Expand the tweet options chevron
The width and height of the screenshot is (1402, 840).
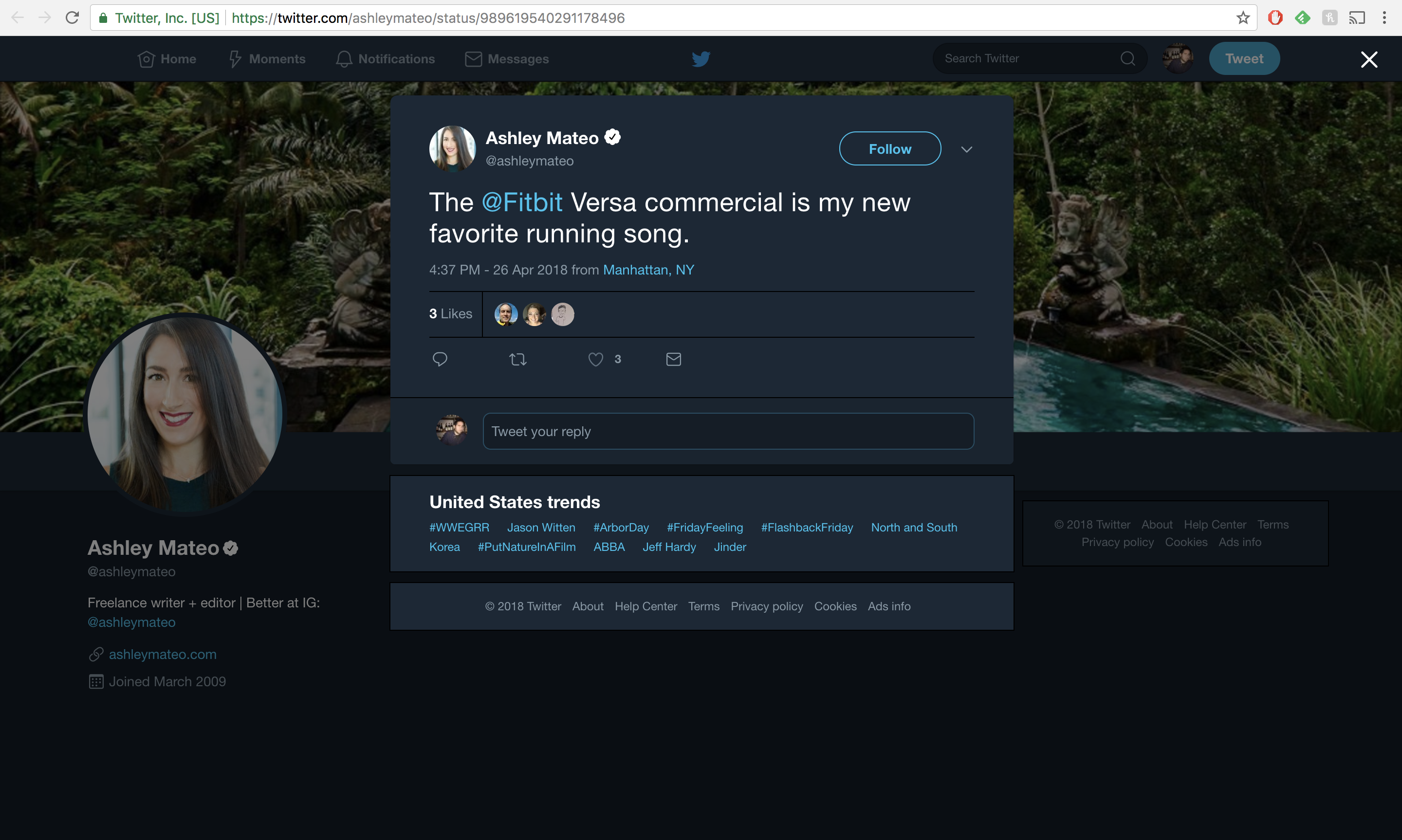tap(966, 149)
